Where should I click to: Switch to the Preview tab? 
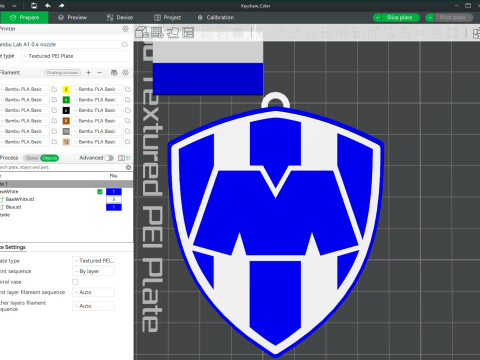tap(72, 17)
